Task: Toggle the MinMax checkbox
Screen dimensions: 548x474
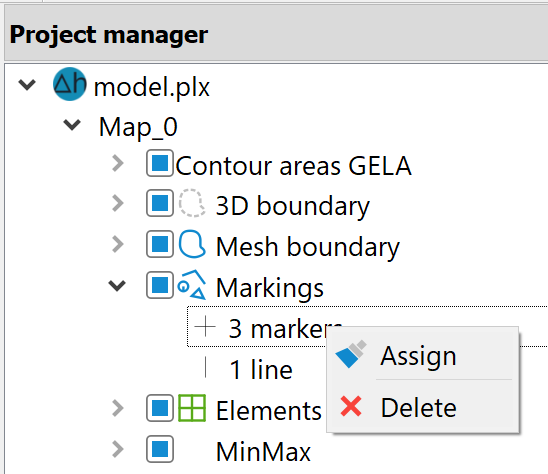Action: click(160, 449)
